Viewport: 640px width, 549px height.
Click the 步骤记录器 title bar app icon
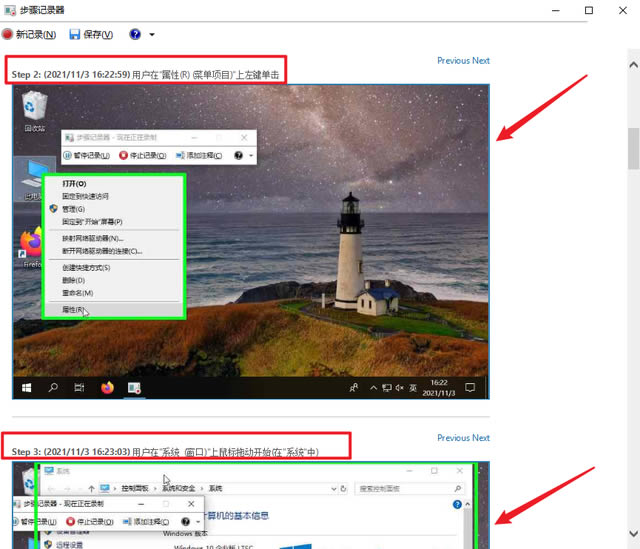point(10,10)
